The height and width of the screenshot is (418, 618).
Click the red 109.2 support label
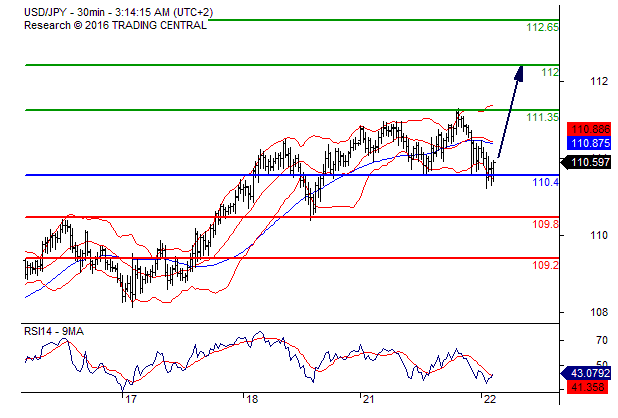(x=545, y=265)
